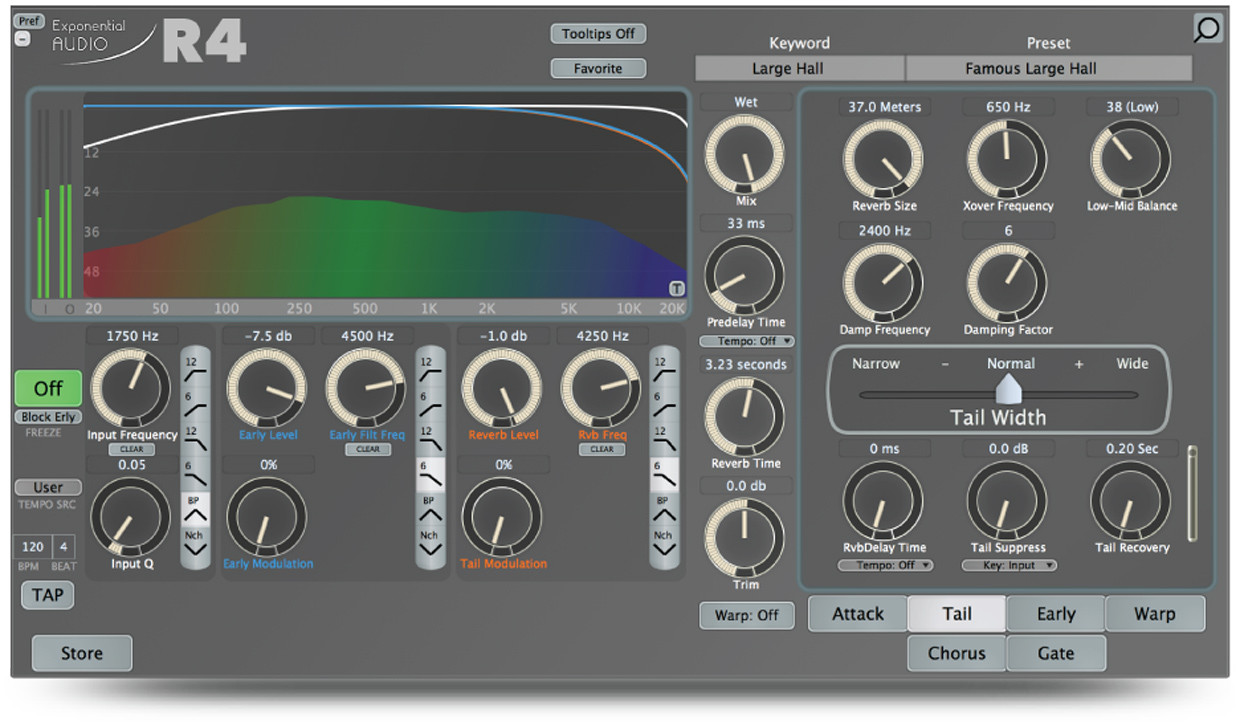The height and width of the screenshot is (725, 1240).
Task: Click the BPM field showing 120
Action: [x=33, y=547]
